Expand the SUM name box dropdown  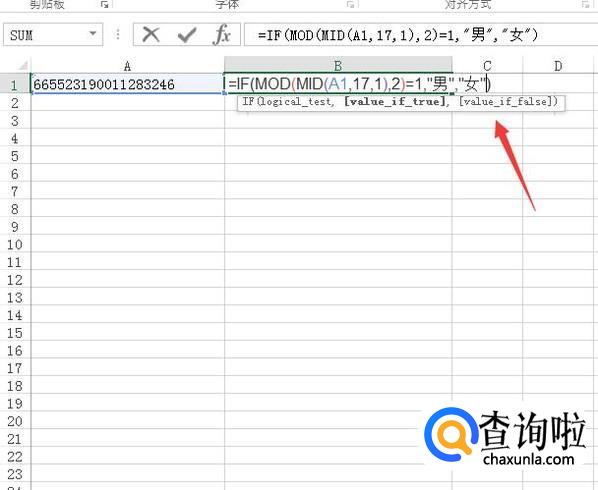click(93, 34)
